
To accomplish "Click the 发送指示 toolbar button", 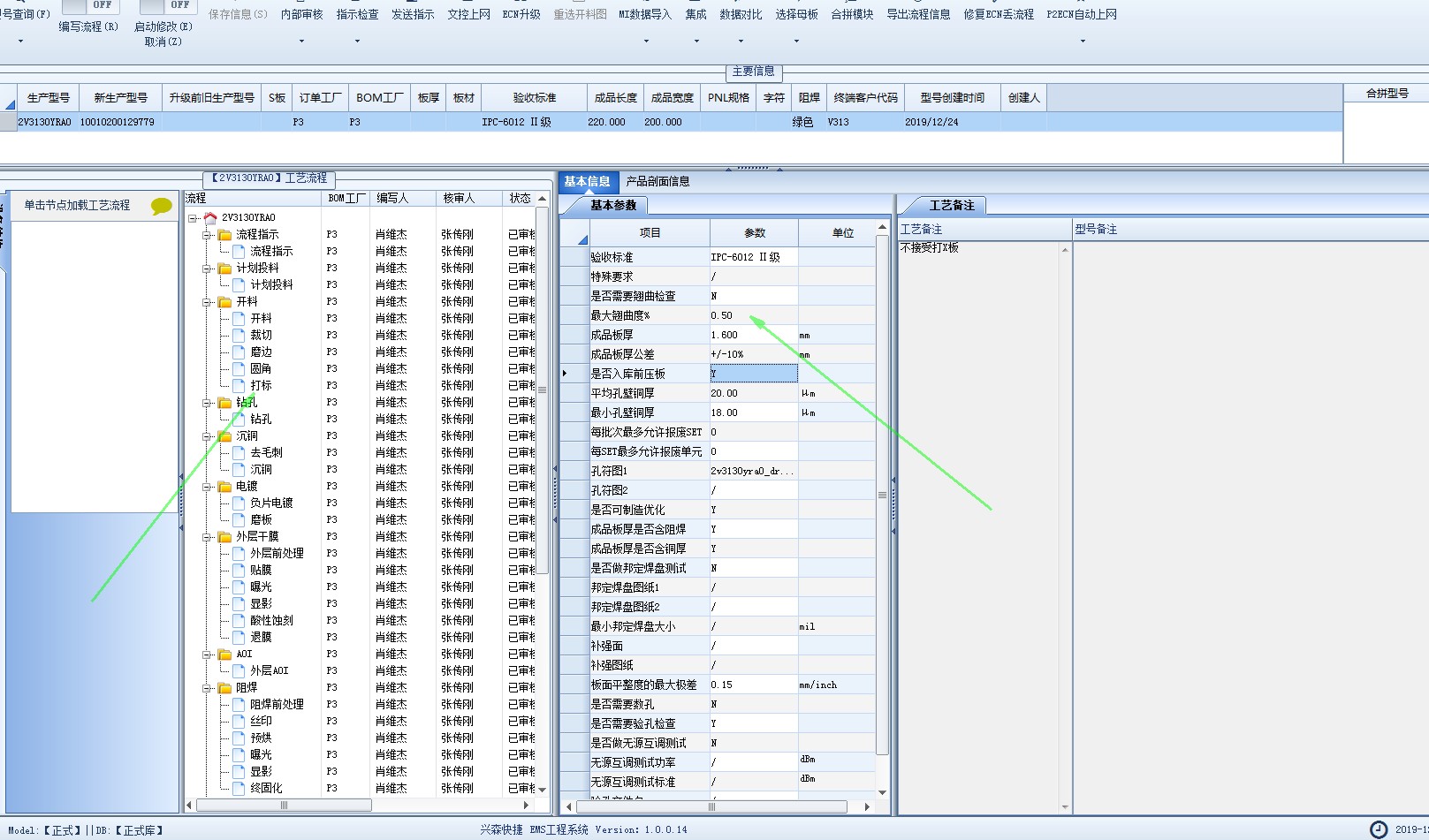I will (x=413, y=14).
